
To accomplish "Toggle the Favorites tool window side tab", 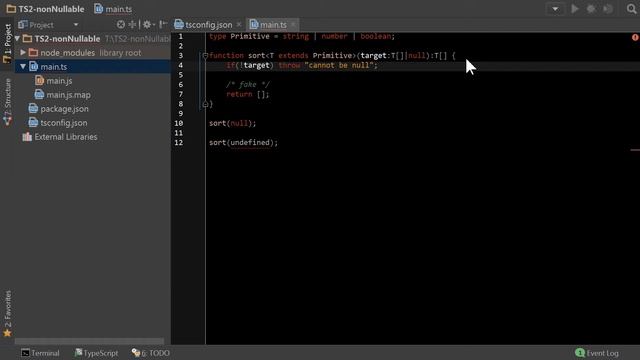I will (x=7, y=313).
